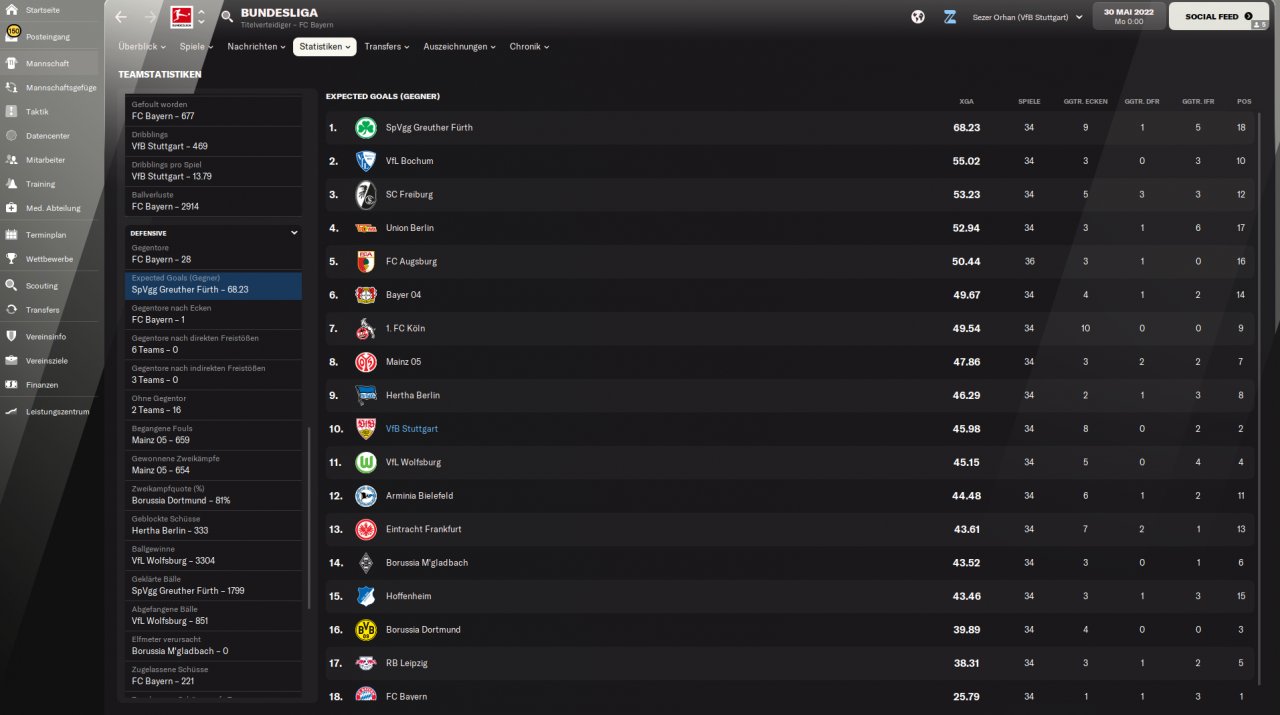Screen dimensions: 1280x715
Task: Sort table by Ggtr. DFR column
Action: click(x=1141, y=101)
